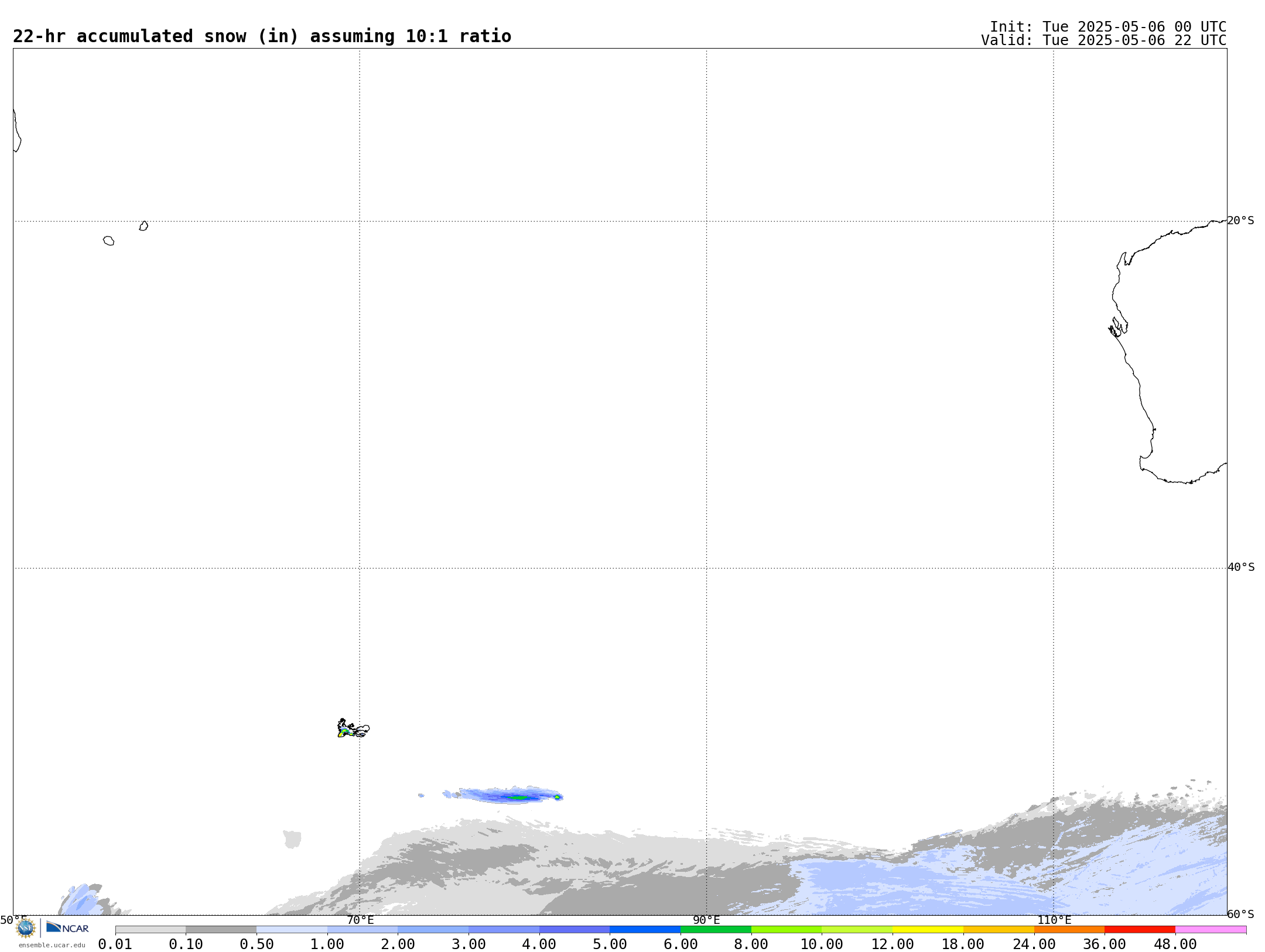Image resolution: width=1265 pixels, height=952 pixels.
Task: Select the 8.00 lime green swatch
Action: [787, 930]
